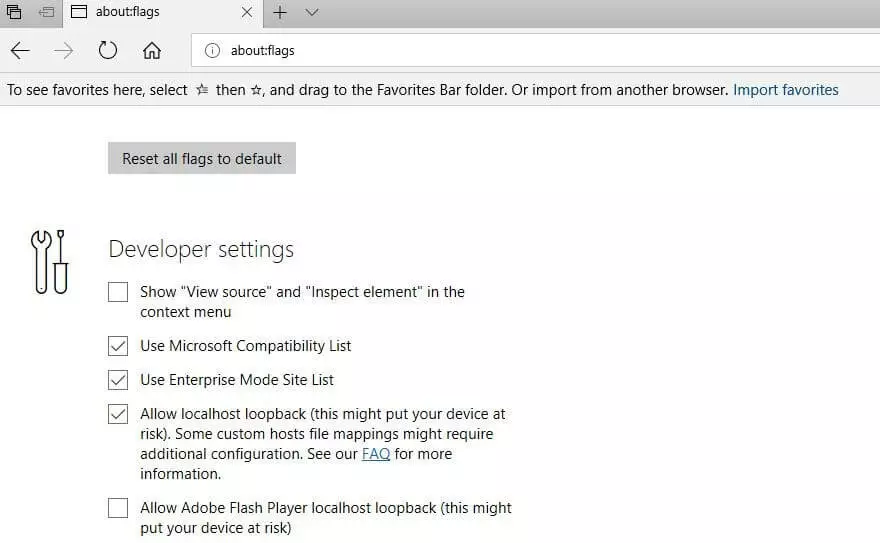Go forward to the next page
The height and width of the screenshot is (543, 880).
[x=64, y=50]
